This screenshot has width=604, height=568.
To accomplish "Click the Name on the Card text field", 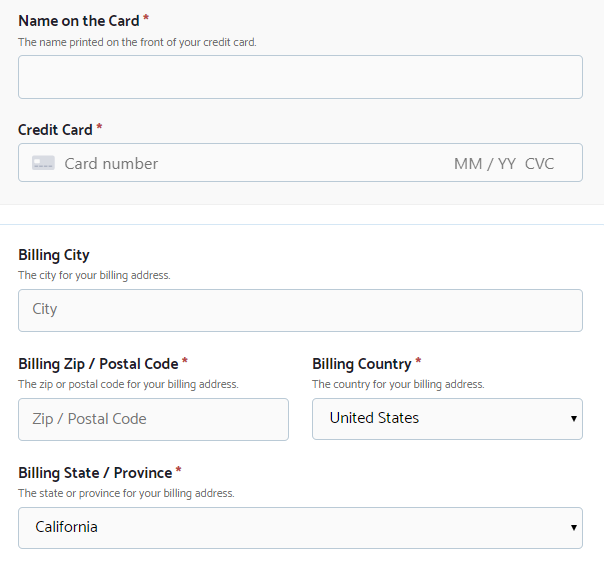I will tap(300, 77).
